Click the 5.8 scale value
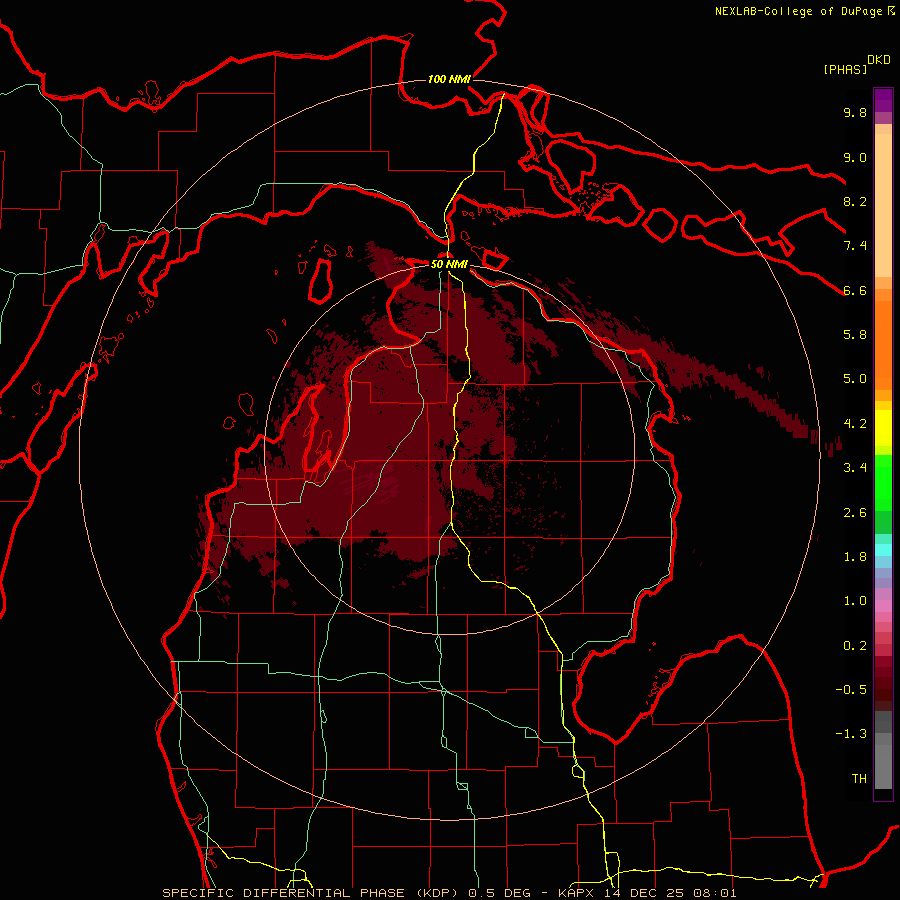The image size is (900, 900). 855,335
